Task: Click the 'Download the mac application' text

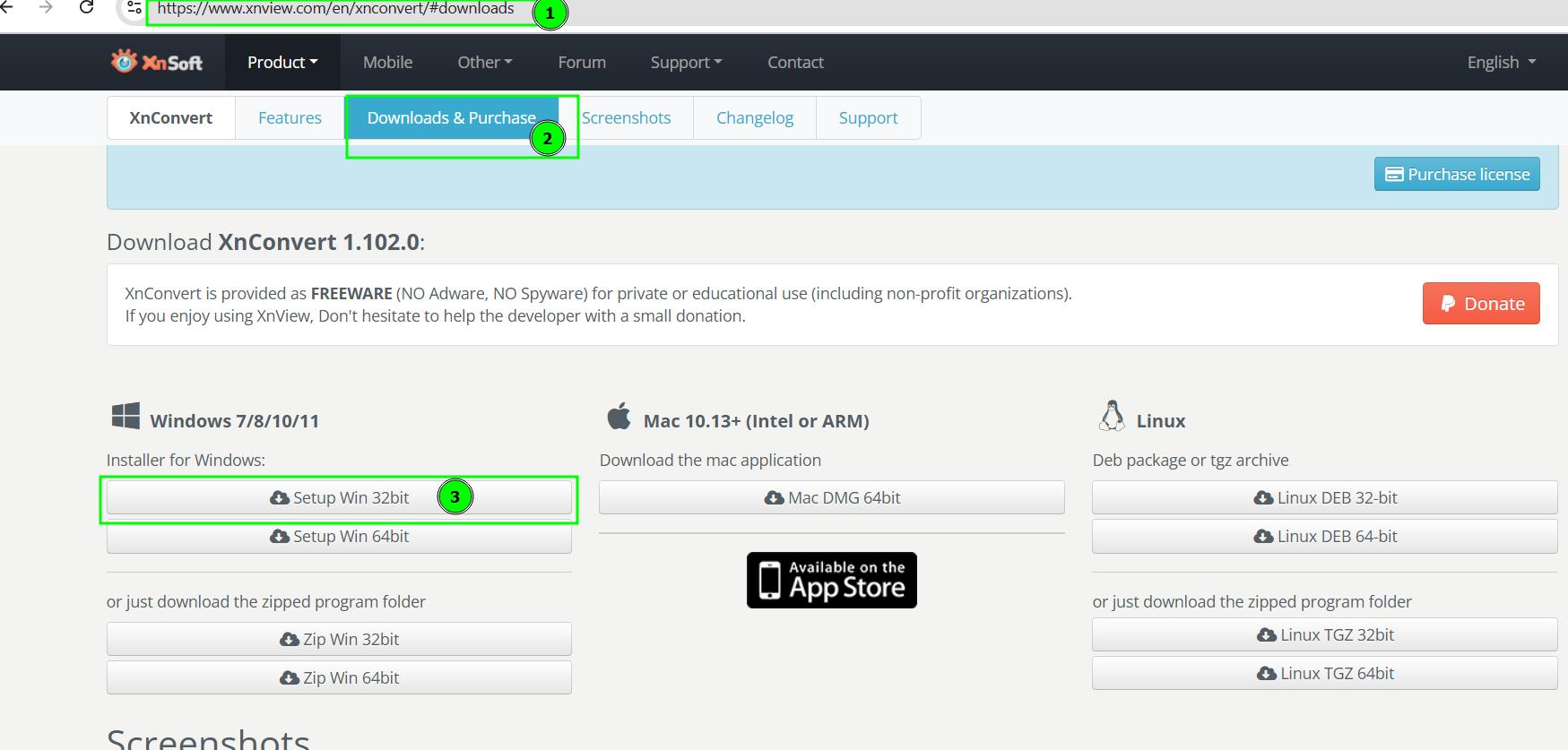Action: pos(710,460)
